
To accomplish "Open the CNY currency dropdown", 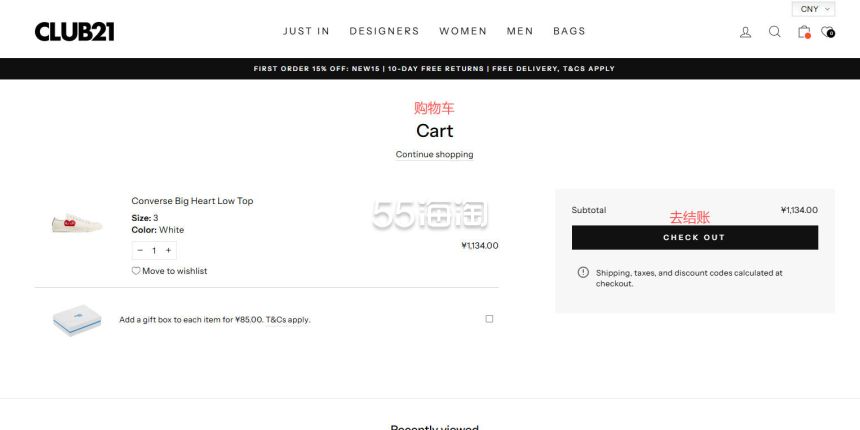I will (x=815, y=9).
